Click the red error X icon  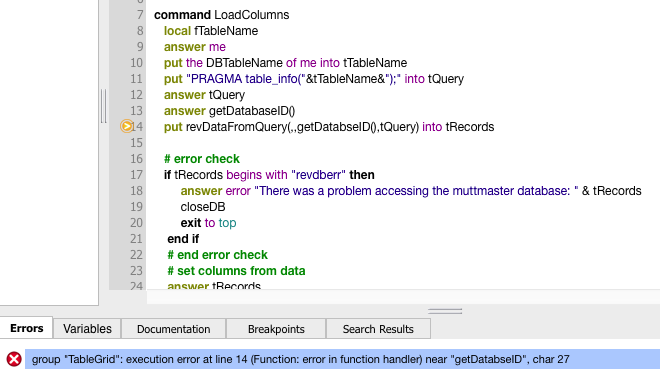pos(14,359)
